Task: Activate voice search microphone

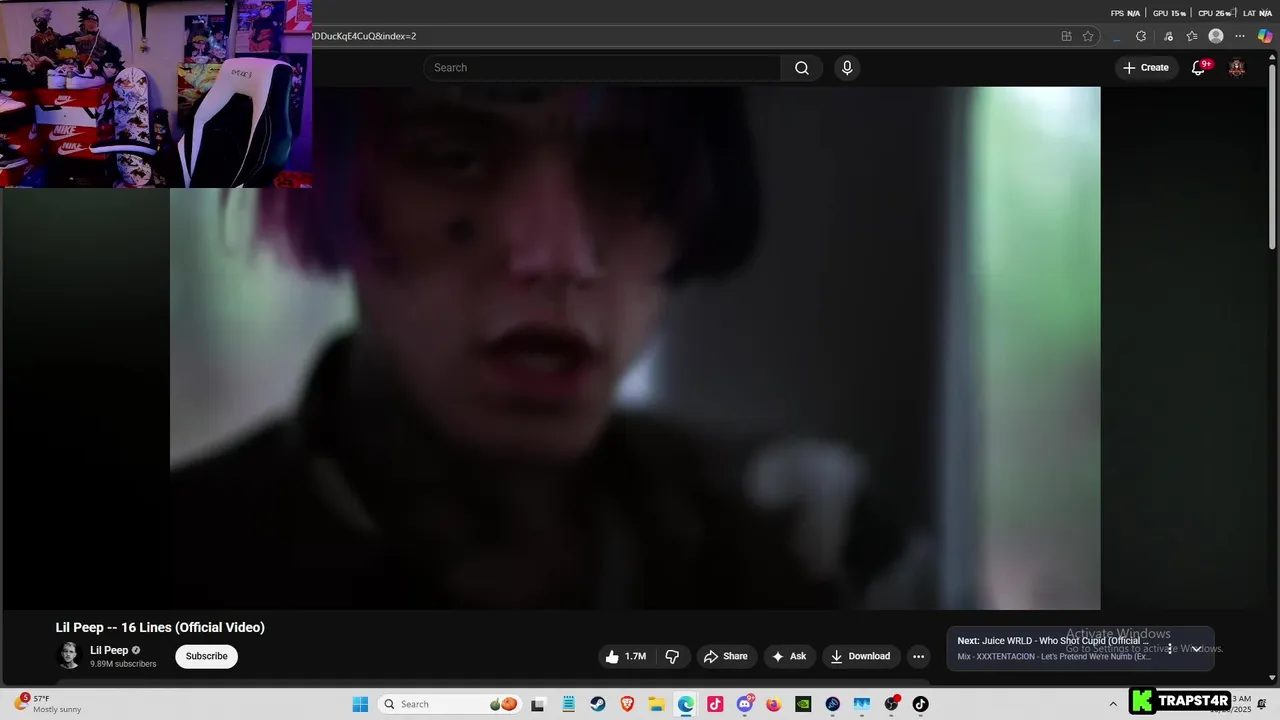Action: point(847,68)
